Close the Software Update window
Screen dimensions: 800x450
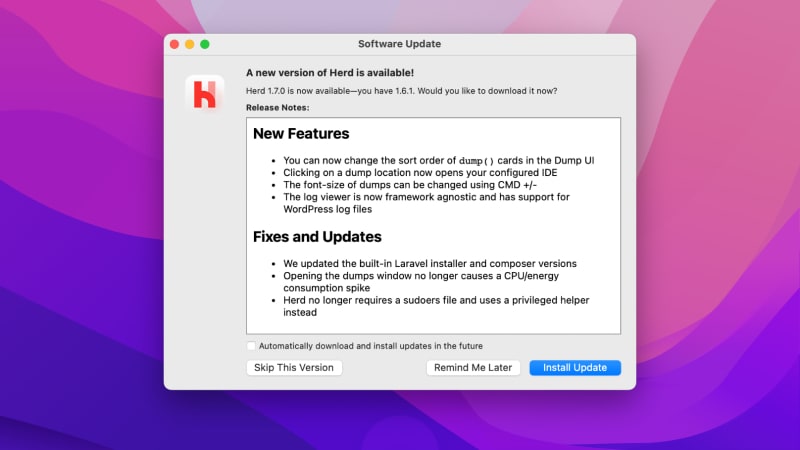(173, 44)
